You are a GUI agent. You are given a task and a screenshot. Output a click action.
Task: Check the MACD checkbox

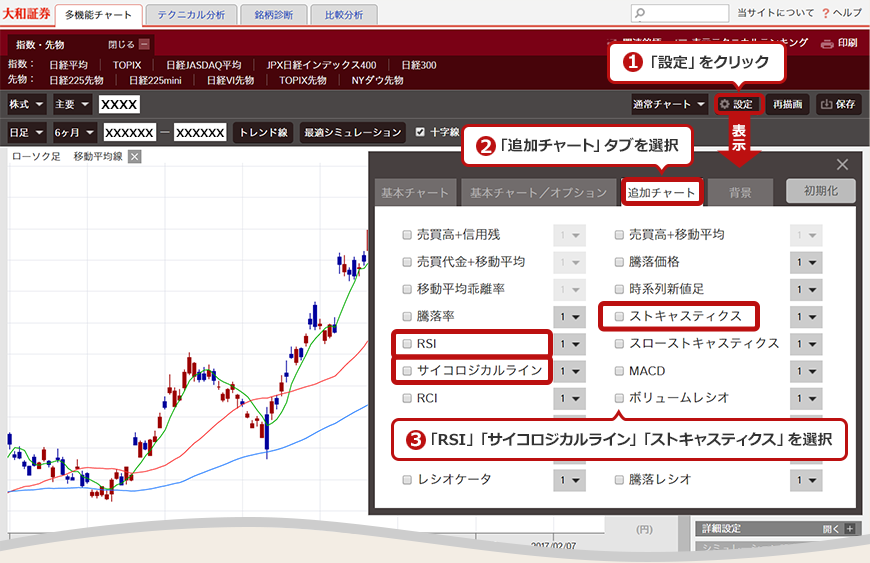(619, 371)
